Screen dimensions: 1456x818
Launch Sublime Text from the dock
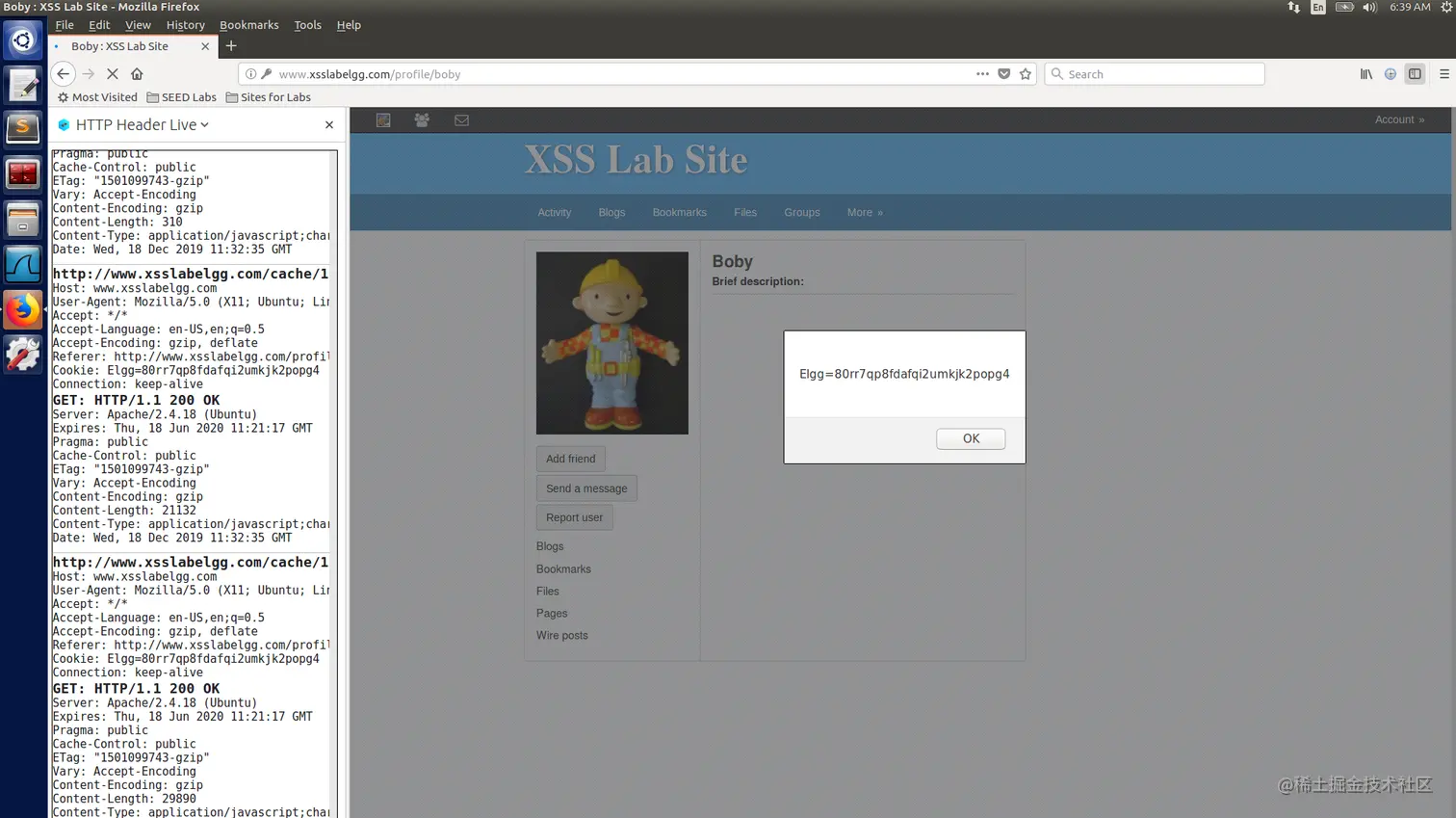pyautogui.click(x=22, y=129)
